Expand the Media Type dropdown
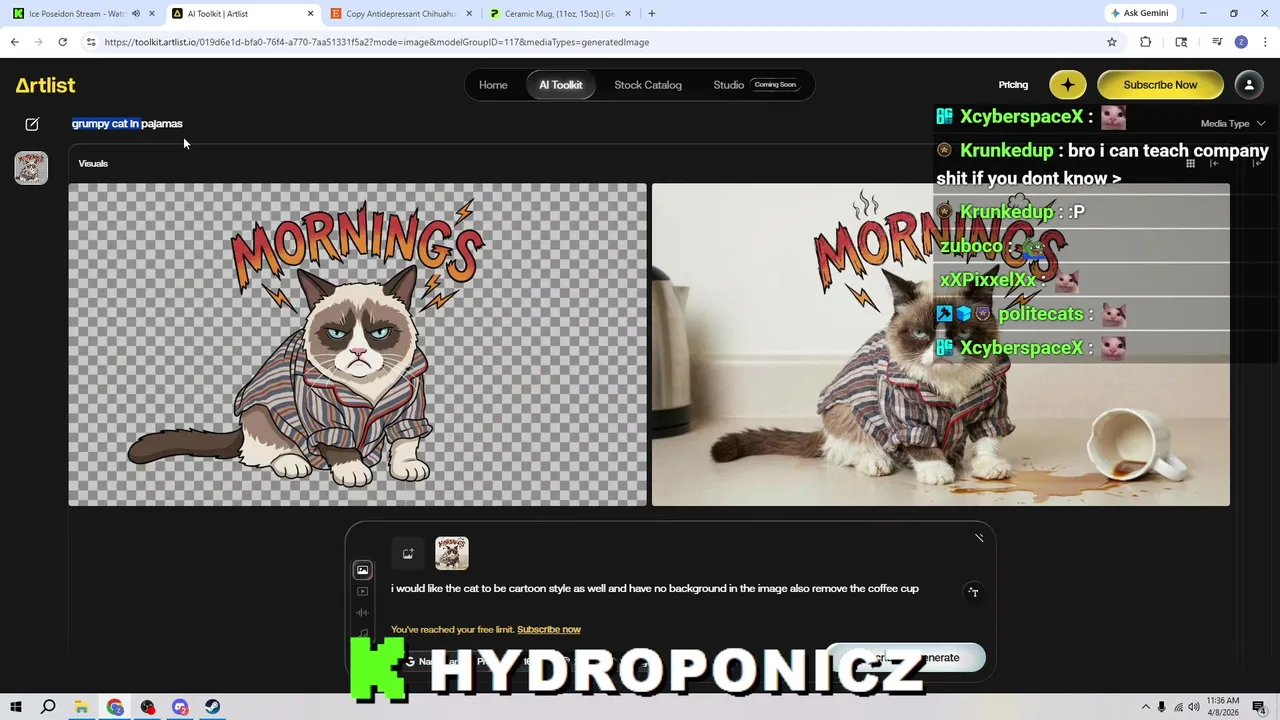The height and width of the screenshot is (720, 1280). (1233, 123)
